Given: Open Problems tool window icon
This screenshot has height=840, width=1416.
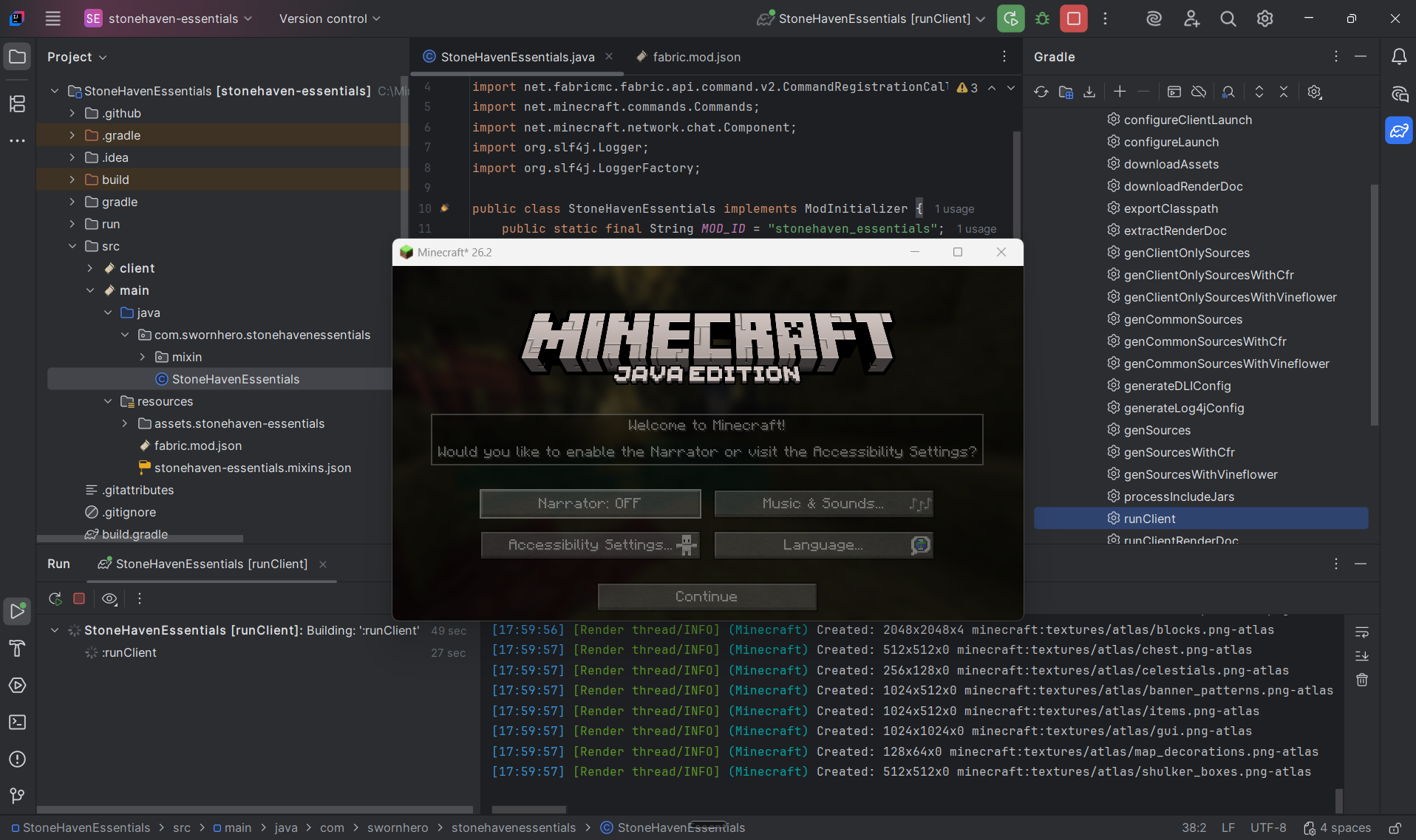Looking at the screenshot, I should [18, 759].
